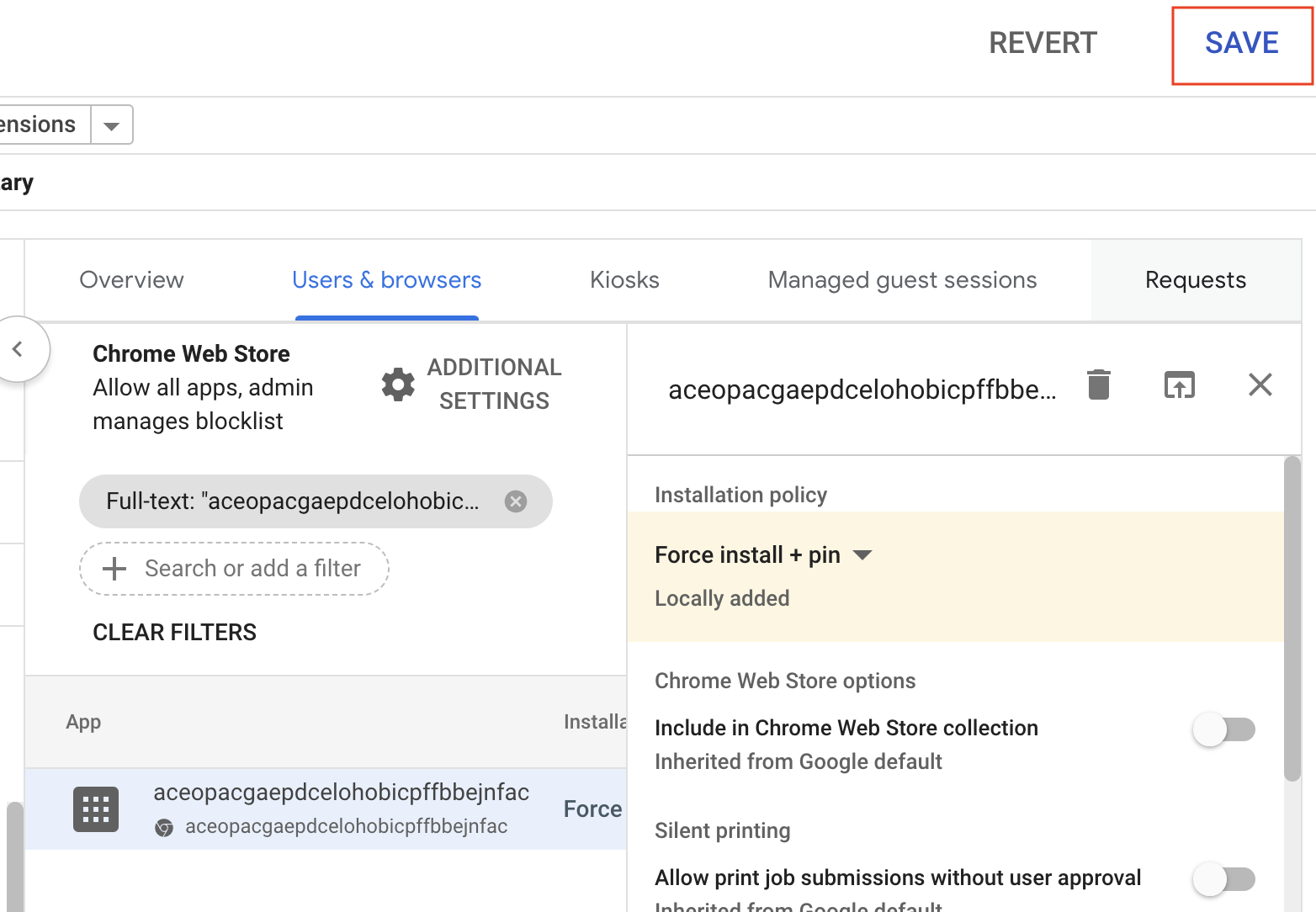Click the Chrome icon beside app ID
Image resolution: width=1316 pixels, height=912 pixels.
tap(164, 828)
